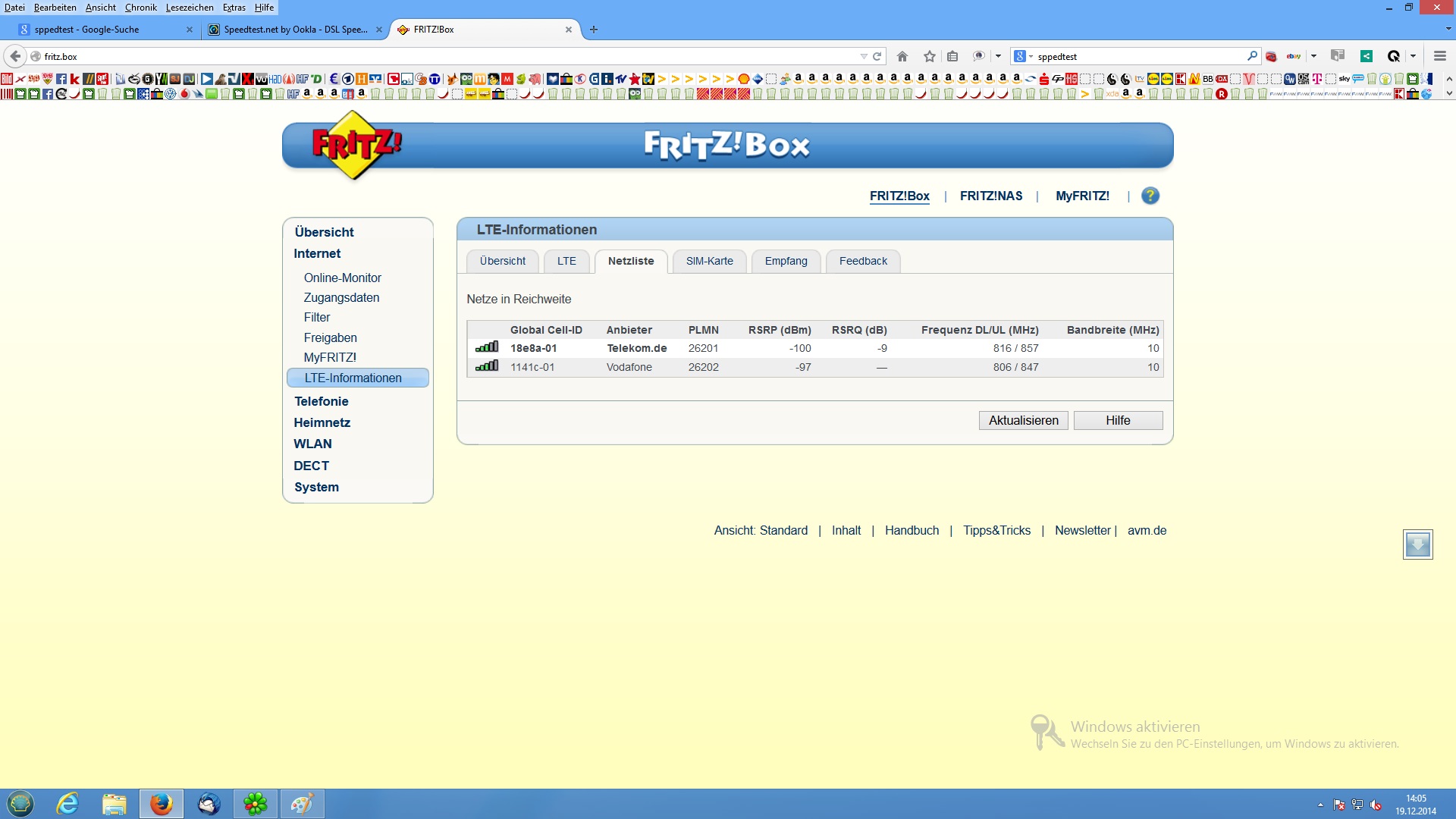Open the search engine selector dropdown
The image size is (1456, 819).
tap(1023, 56)
